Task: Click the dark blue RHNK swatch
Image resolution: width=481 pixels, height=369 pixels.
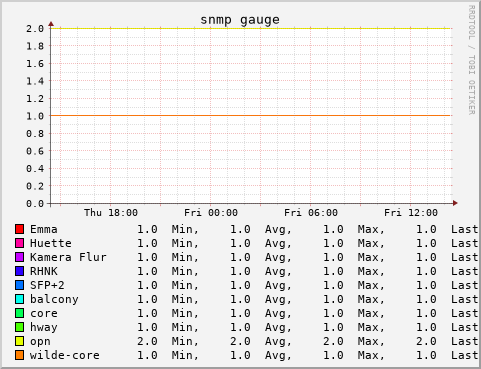Action: pos(19,271)
